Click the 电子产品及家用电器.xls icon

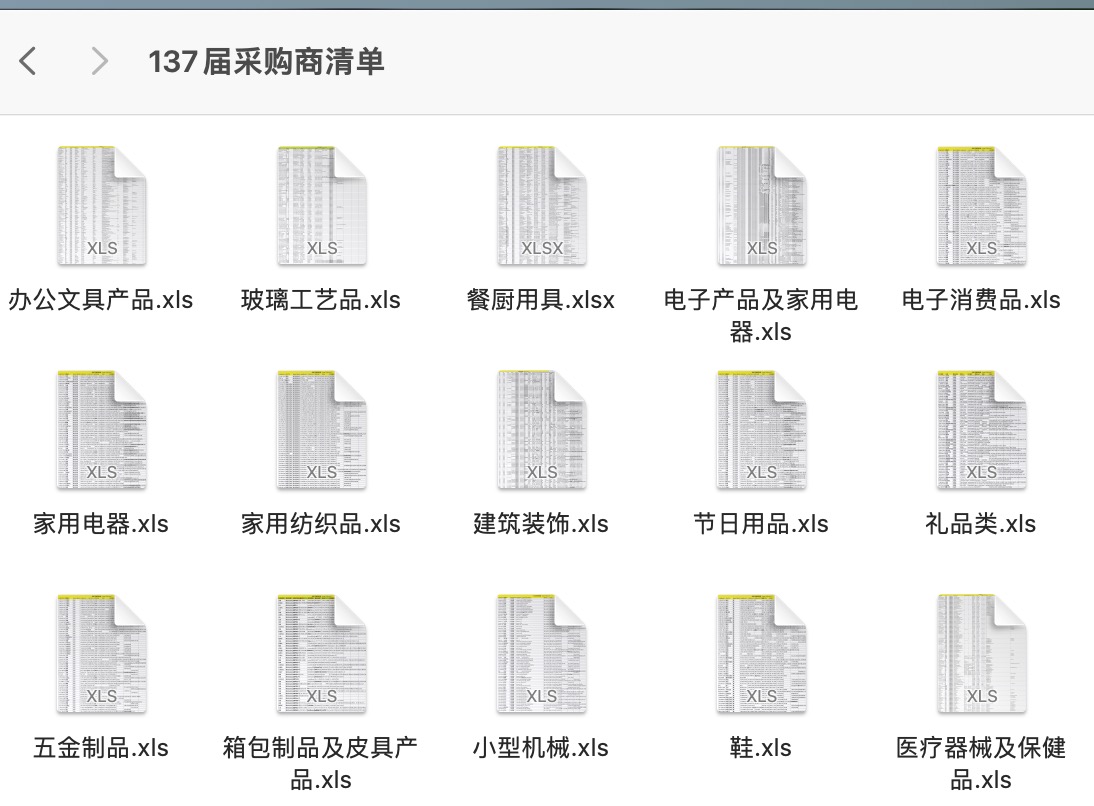(760, 205)
